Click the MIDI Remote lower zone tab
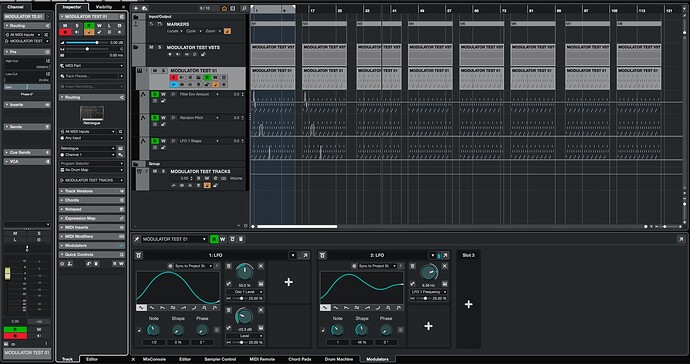 coord(262,359)
